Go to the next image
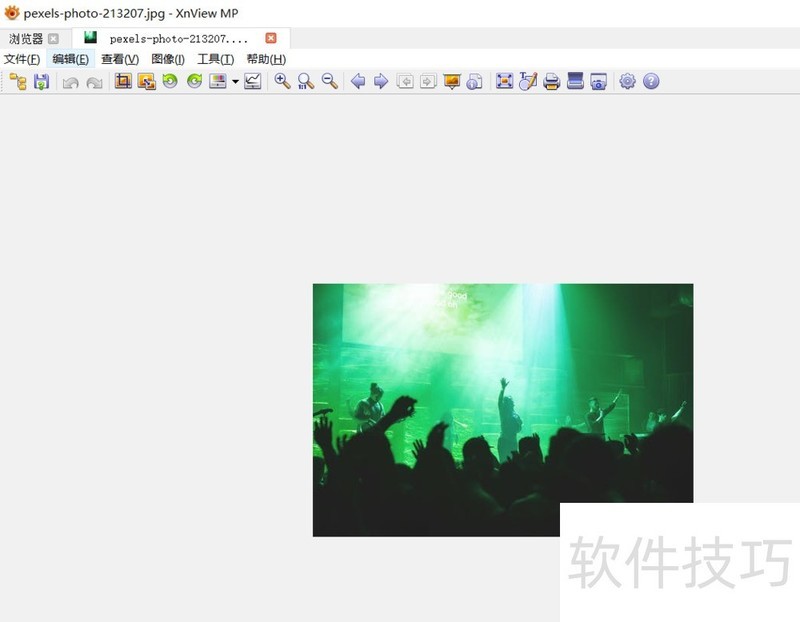Screen dimensions: 800x622 click(x=381, y=82)
